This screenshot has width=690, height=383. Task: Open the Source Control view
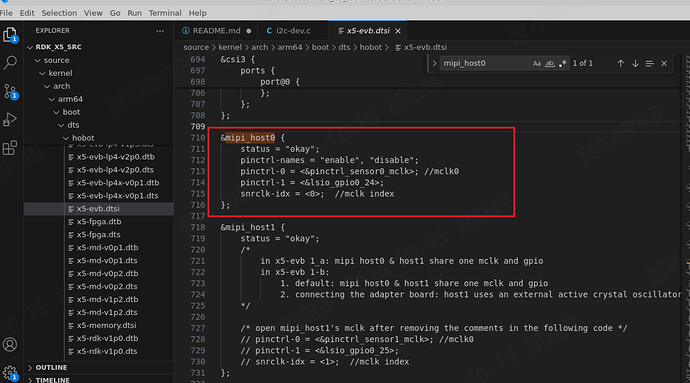(x=10, y=92)
